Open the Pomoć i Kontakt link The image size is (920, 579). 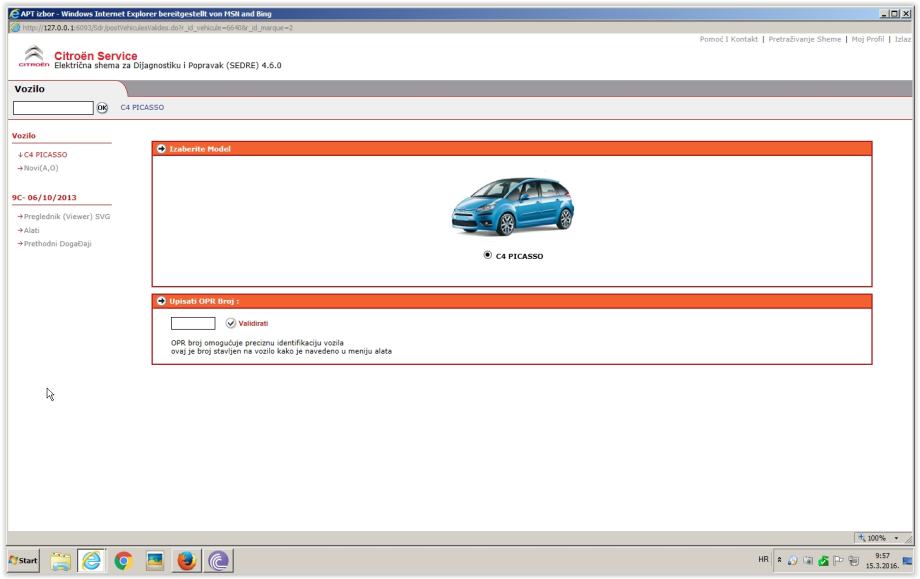pyautogui.click(x=729, y=39)
